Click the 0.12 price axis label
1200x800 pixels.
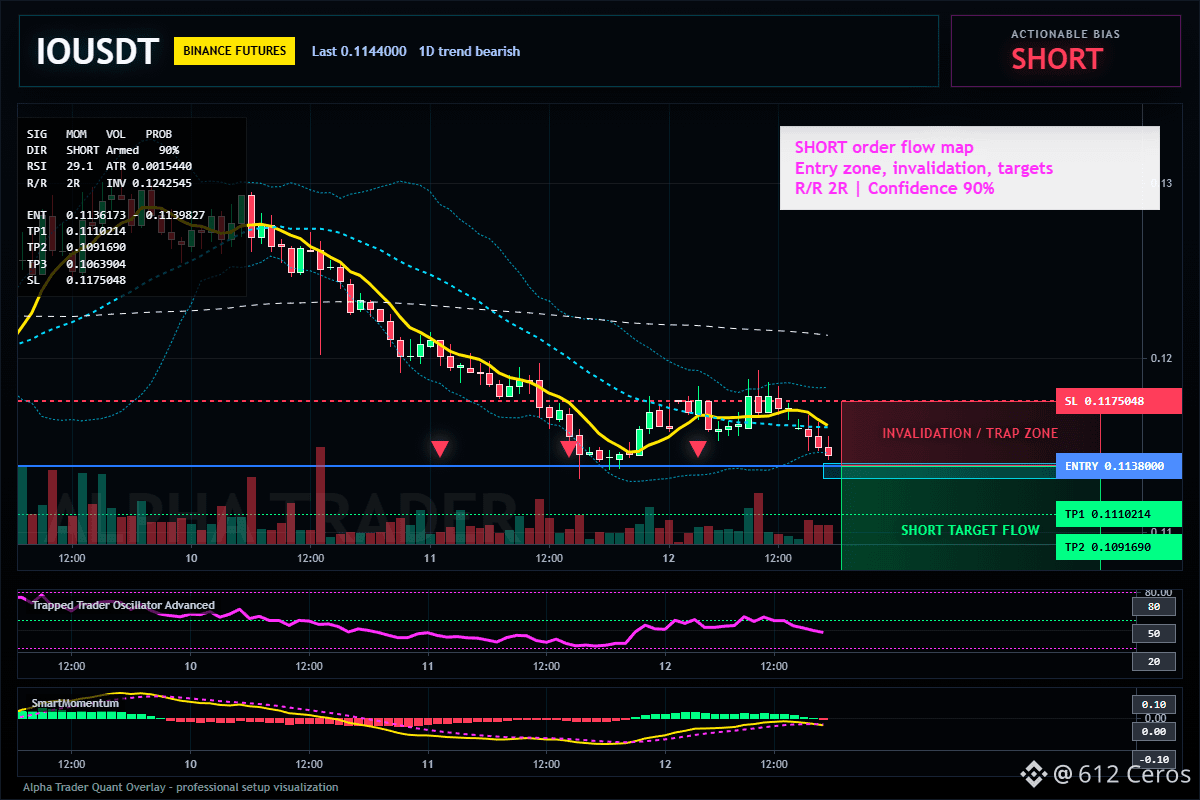click(1159, 358)
